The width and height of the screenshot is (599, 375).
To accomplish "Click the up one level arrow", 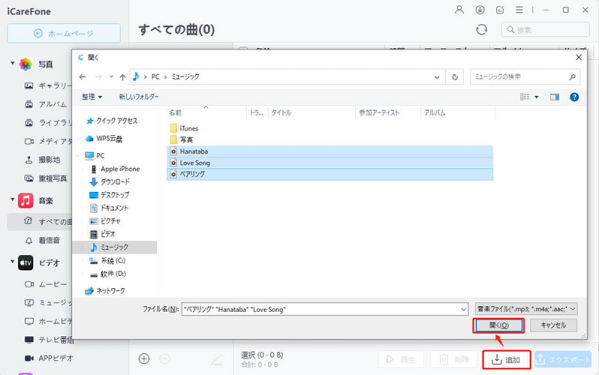I will 122,77.
